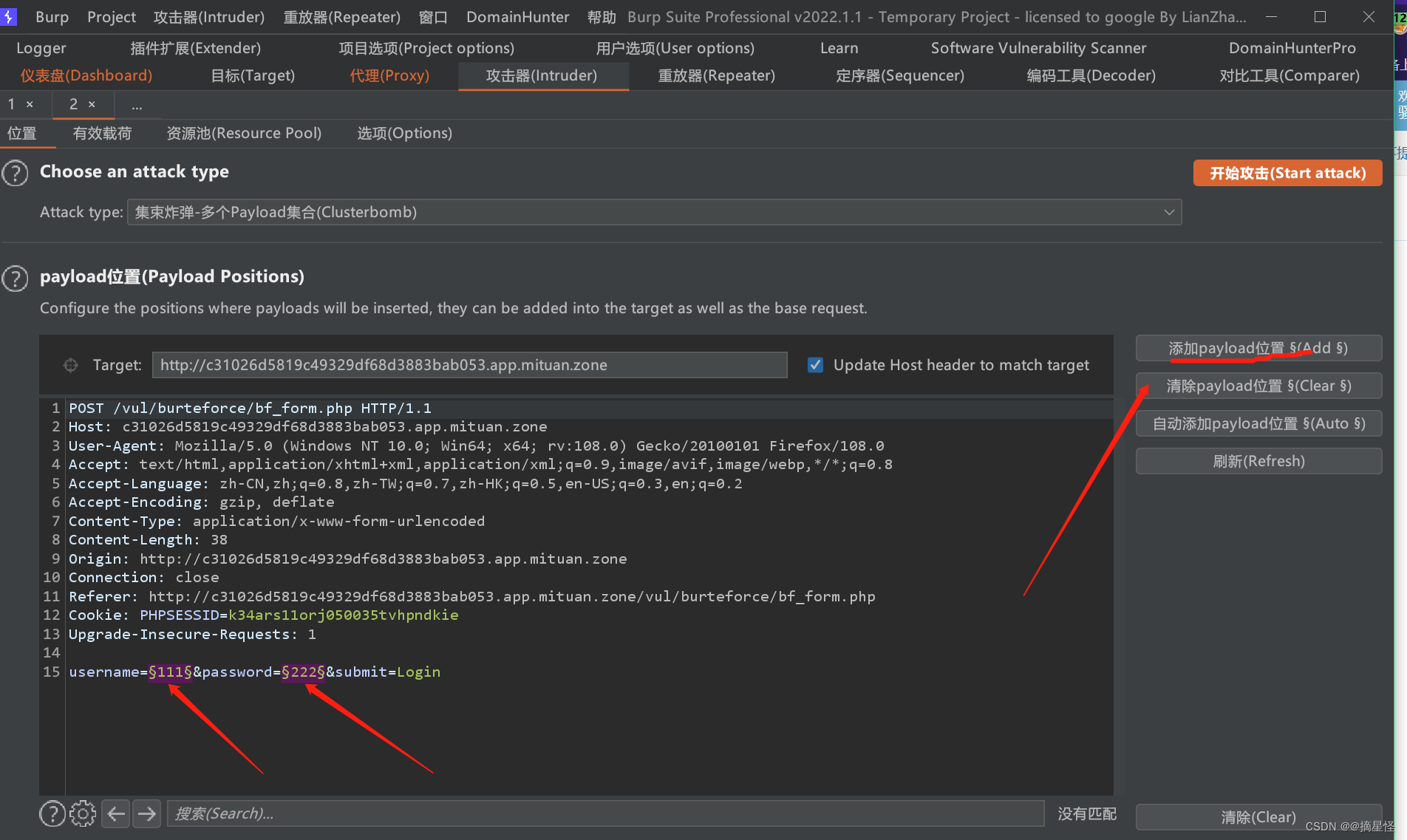The height and width of the screenshot is (840, 1407).
Task: Switch to 重放器(Repeater) main tab
Action: tap(717, 75)
